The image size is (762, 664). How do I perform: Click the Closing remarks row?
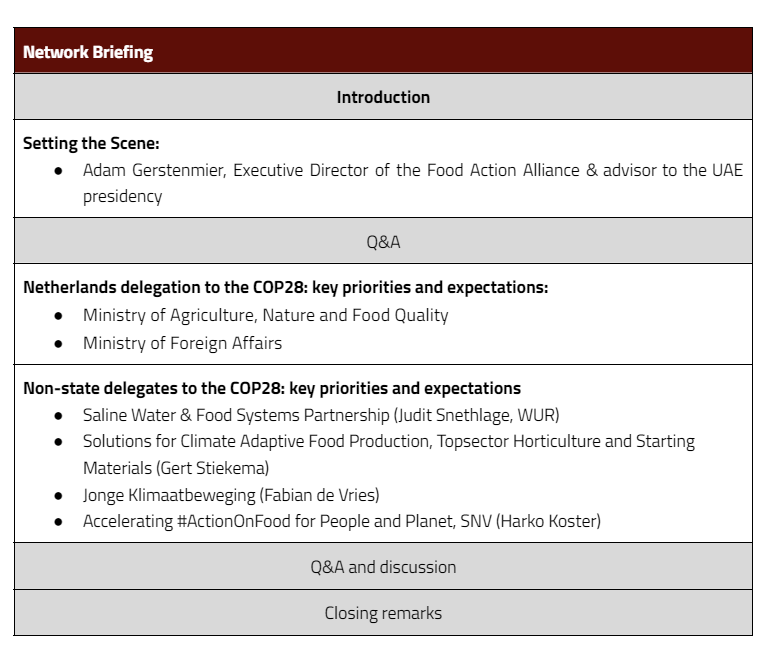point(383,613)
